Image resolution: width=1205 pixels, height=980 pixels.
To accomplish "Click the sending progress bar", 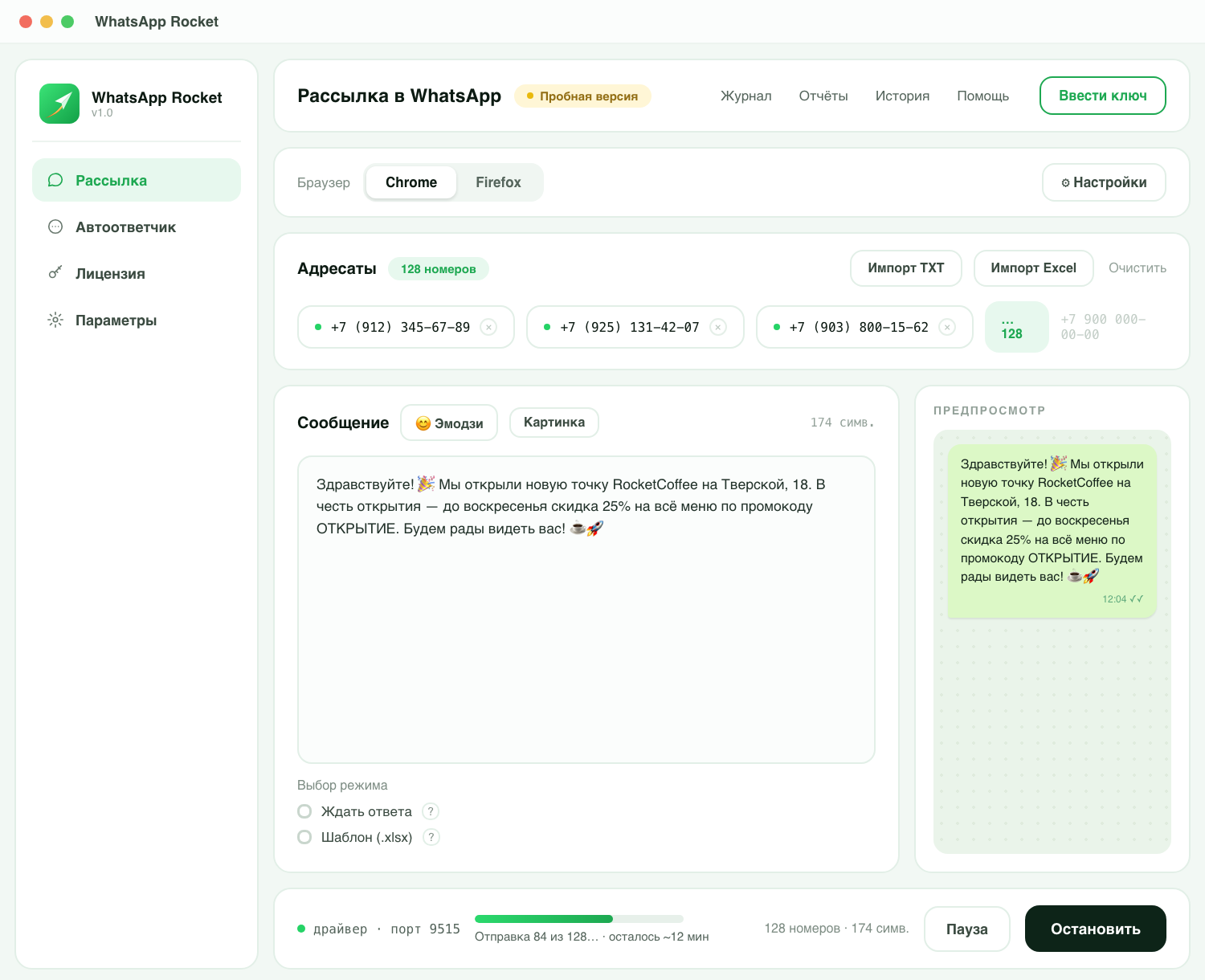I will click(579, 919).
